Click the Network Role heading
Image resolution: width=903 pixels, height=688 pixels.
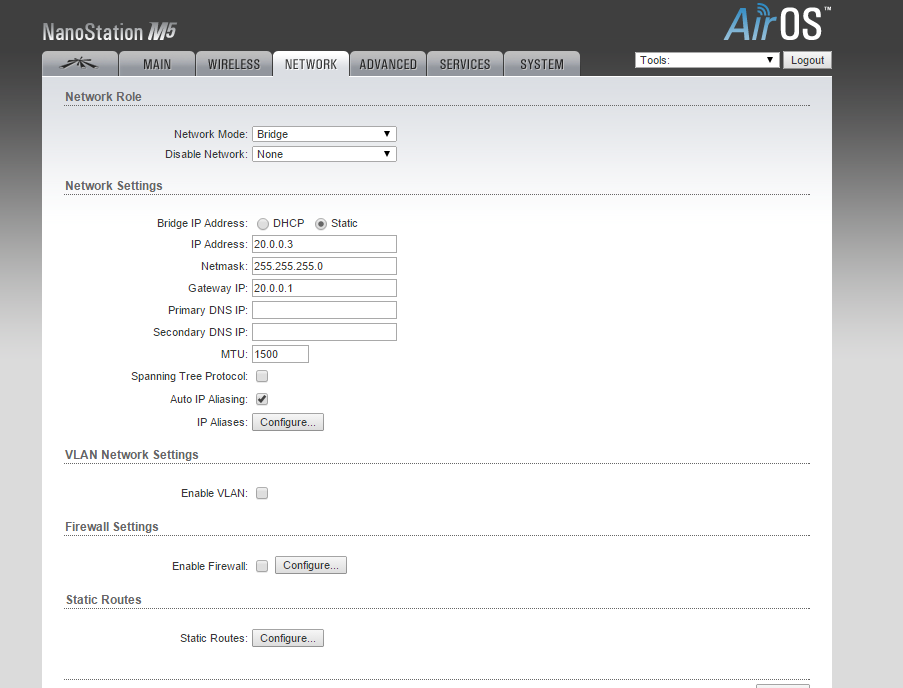point(103,97)
